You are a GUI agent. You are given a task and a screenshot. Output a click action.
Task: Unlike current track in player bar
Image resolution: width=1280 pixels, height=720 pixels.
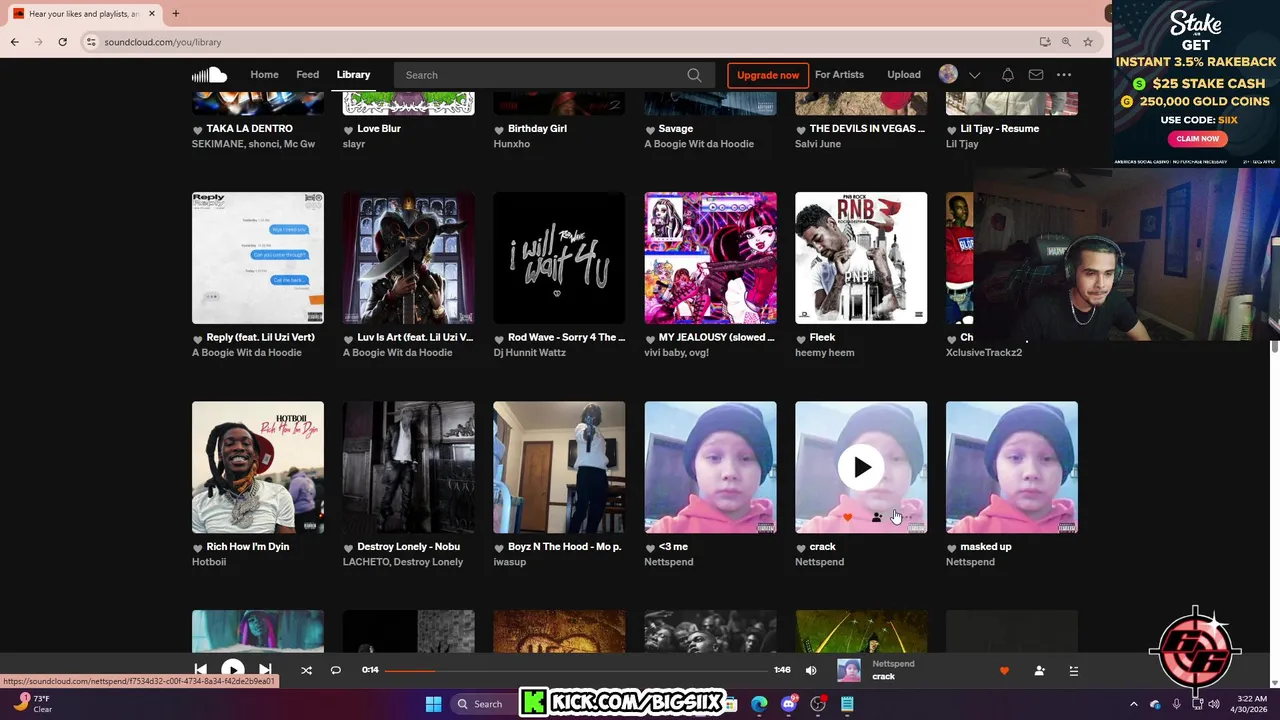point(1004,671)
